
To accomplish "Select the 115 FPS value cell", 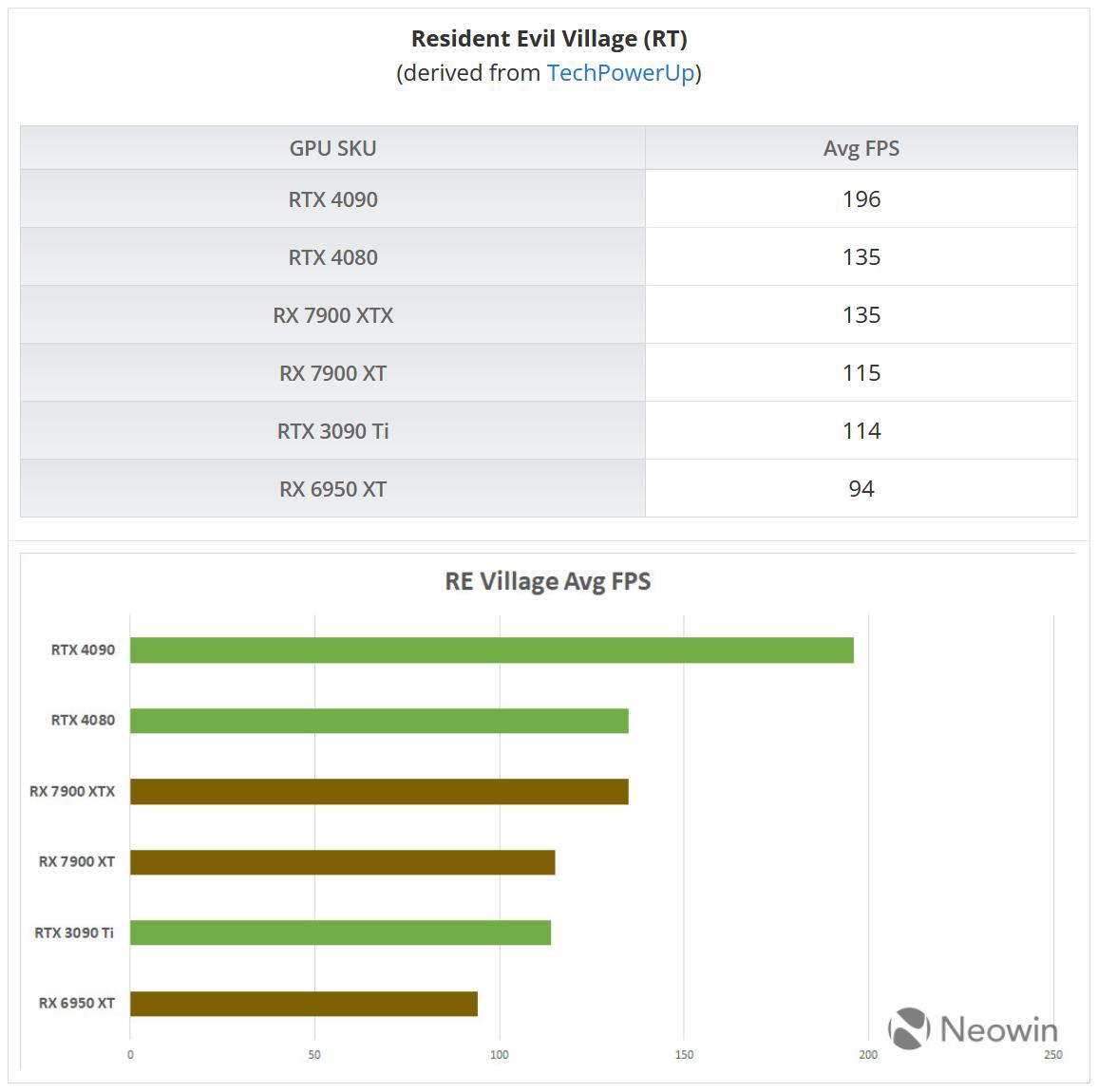I will (861, 373).
